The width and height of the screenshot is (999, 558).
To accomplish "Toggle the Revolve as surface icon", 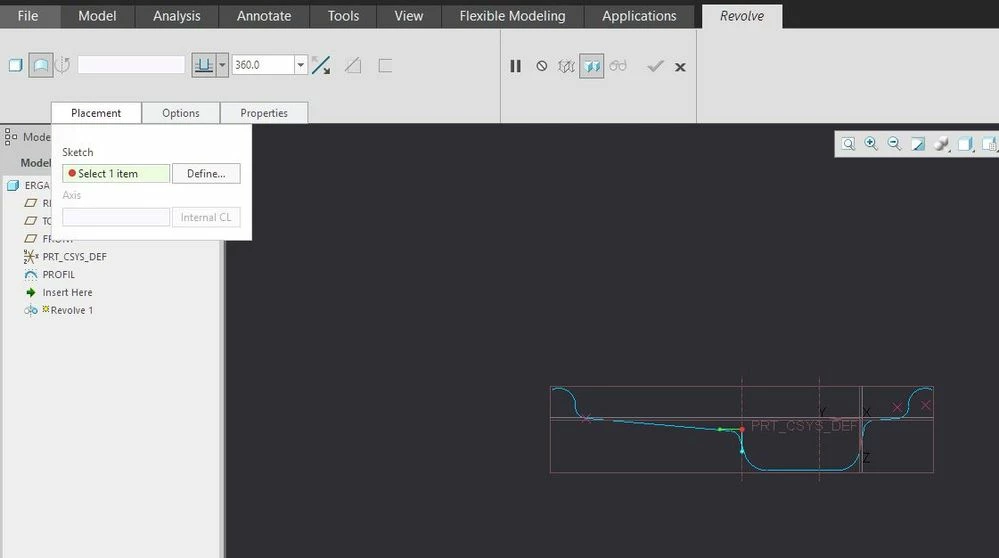I will tap(41, 65).
